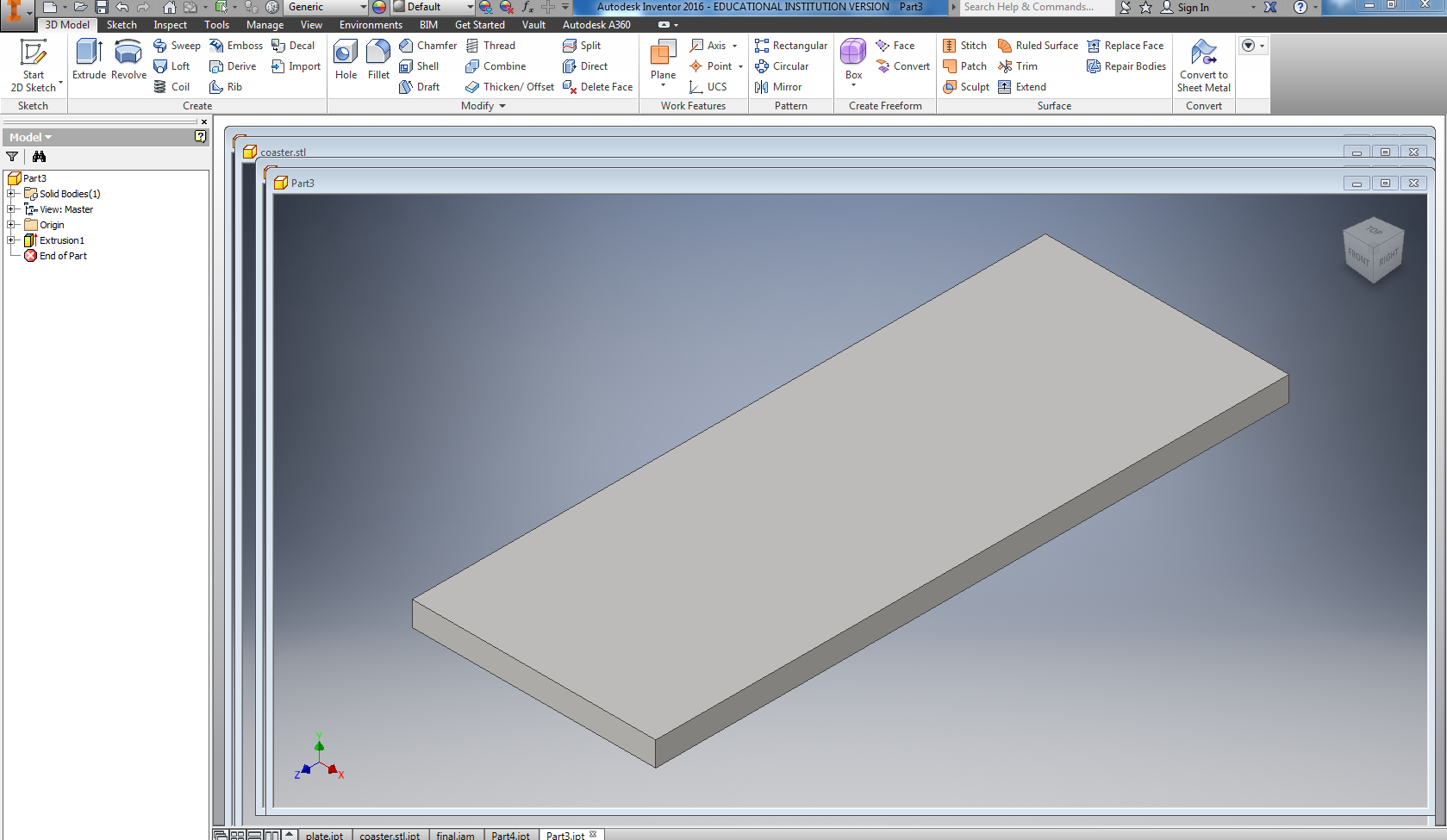The image size is (1447, 840).
Task: Open the Environments ribbon tab
Action: coord(371,25)
